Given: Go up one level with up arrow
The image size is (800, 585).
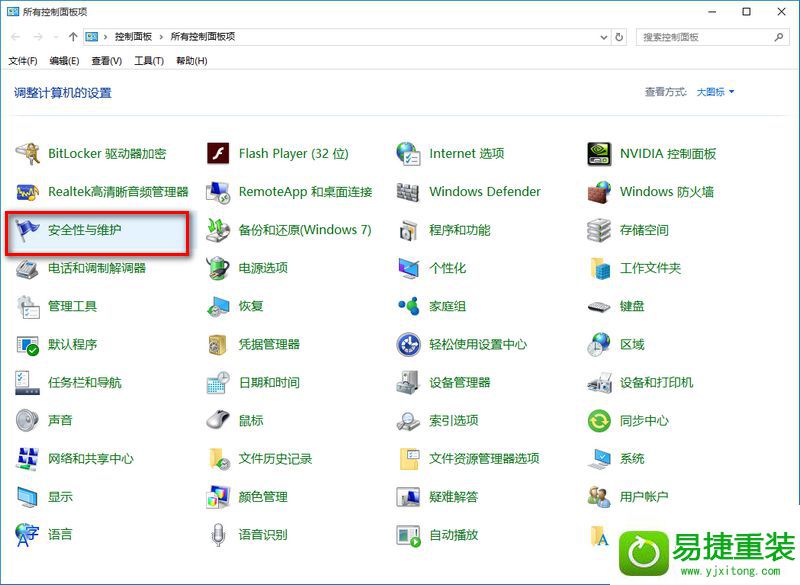Looking at the screenshot, I should click(x=73, y=37).
